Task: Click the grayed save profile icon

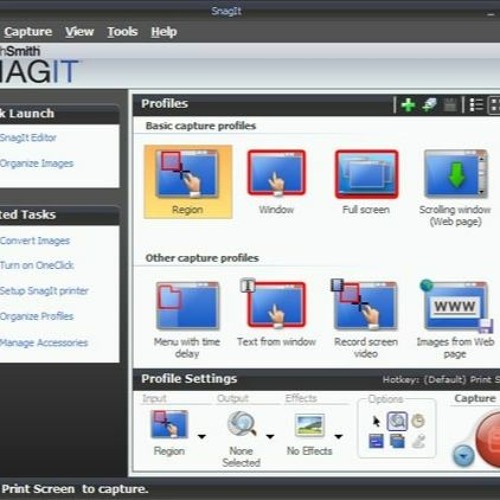Action: [x=450, y=105]
